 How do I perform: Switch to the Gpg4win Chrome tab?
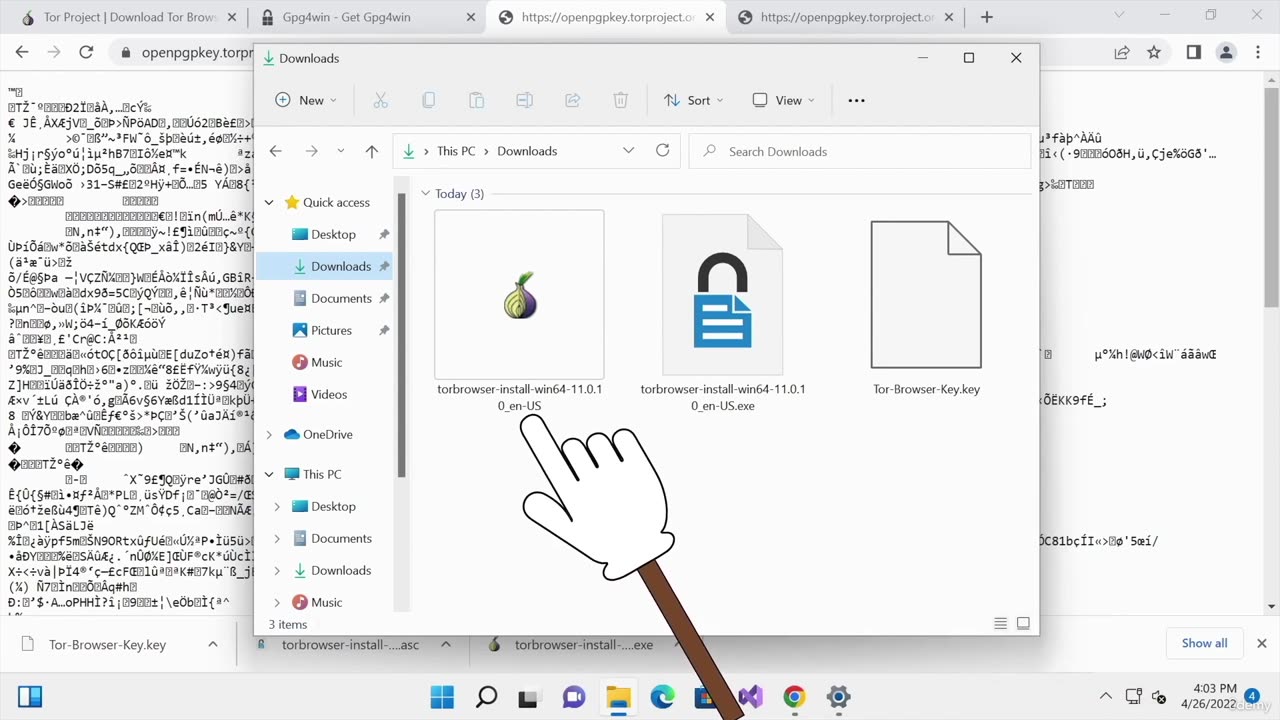[x=366, y=17]
